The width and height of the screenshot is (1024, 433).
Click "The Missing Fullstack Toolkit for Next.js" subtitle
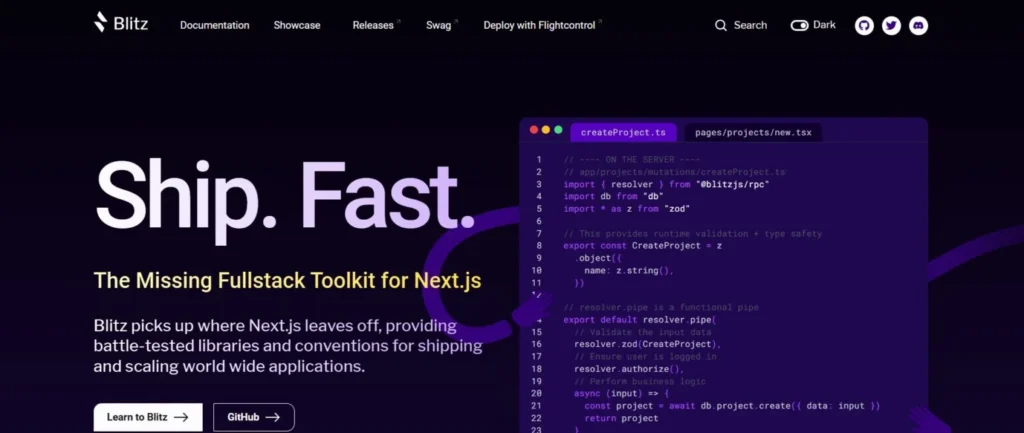point(287,281)
